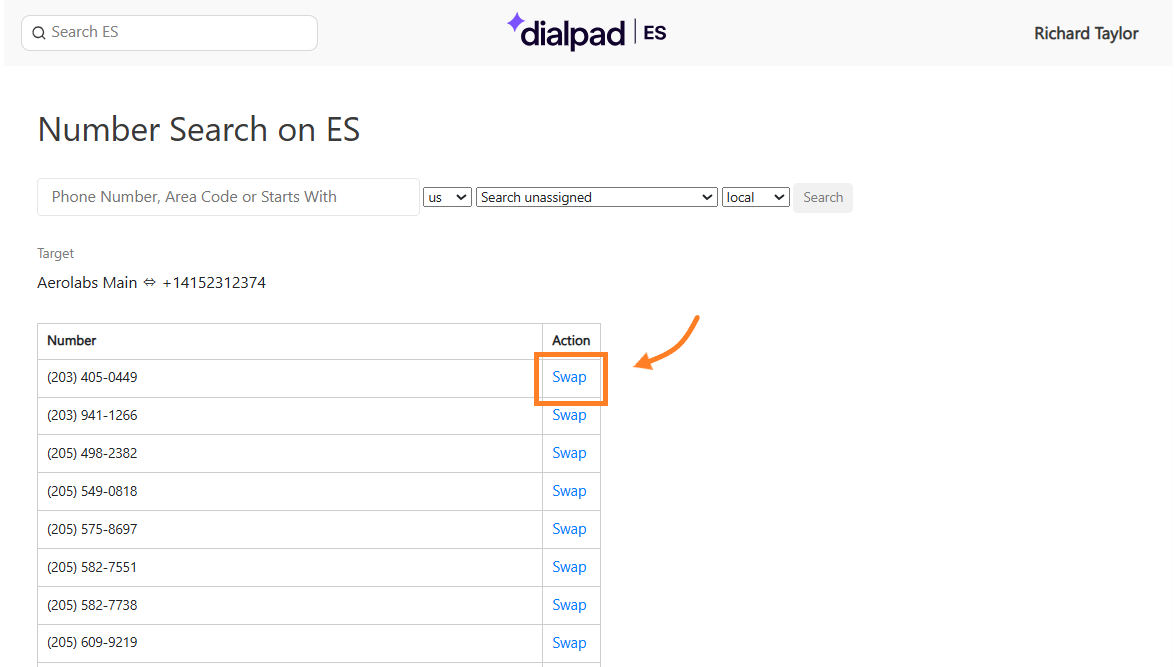Click the dialpad logo in the header
The height and width of the screenshot is (667, 1174).
[566, 32]
